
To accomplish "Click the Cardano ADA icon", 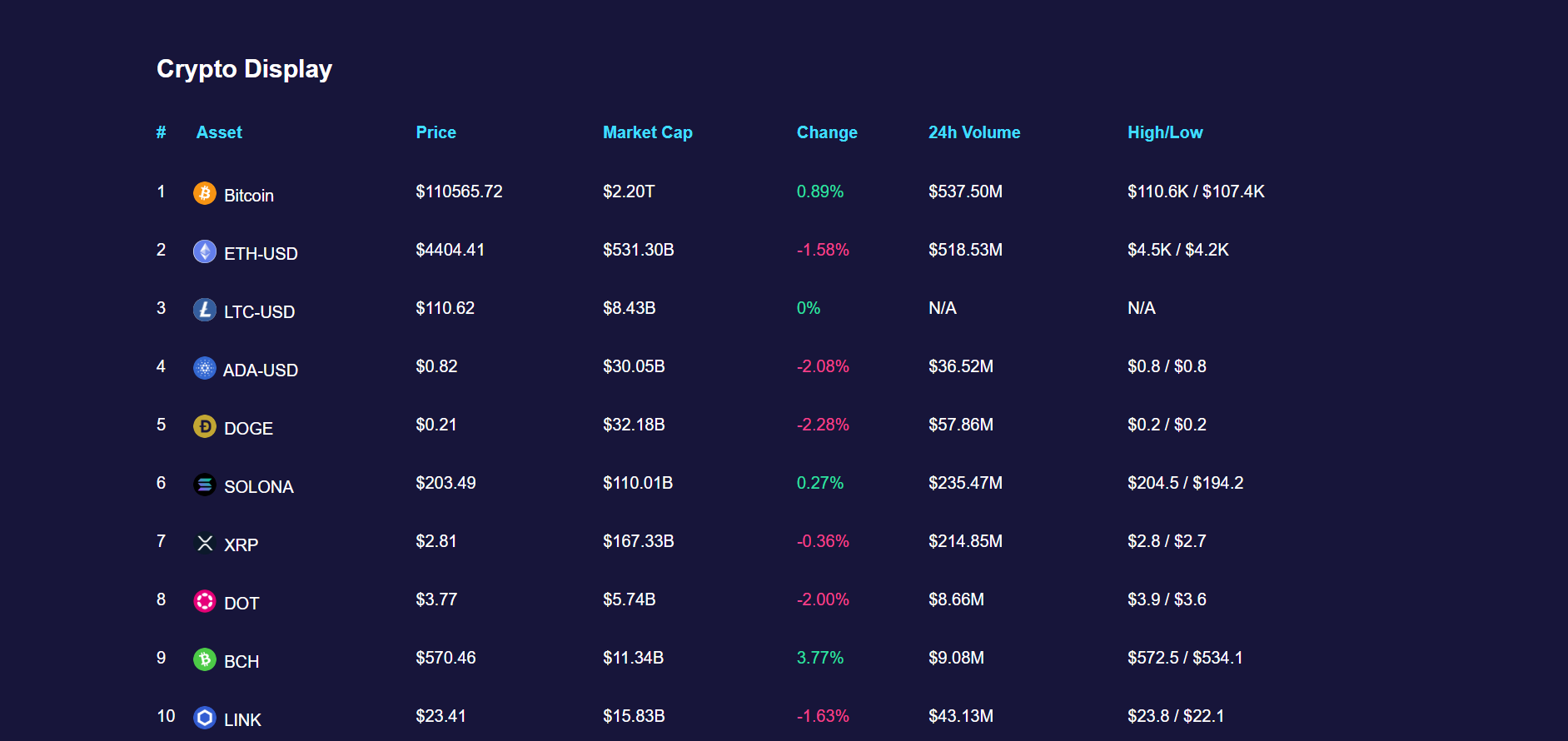I will coord(205,368).
